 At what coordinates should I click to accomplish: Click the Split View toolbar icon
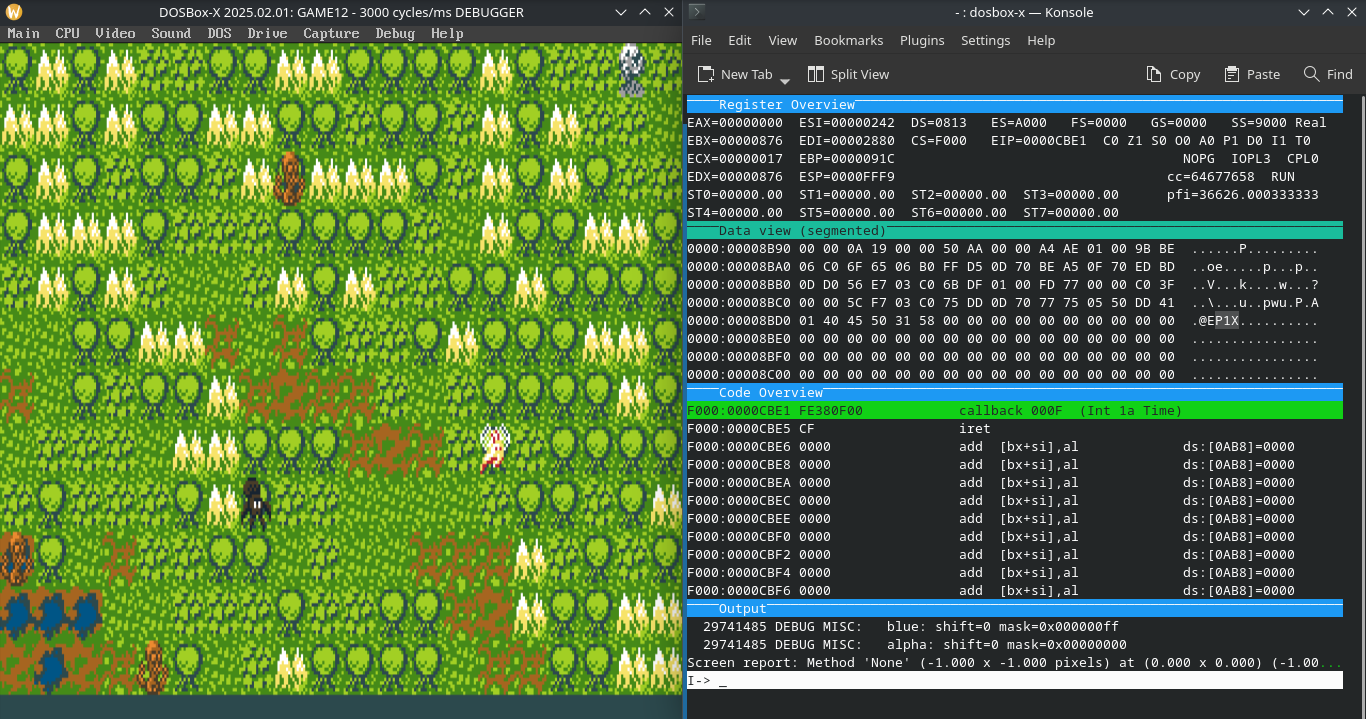(x=816, y=74)
